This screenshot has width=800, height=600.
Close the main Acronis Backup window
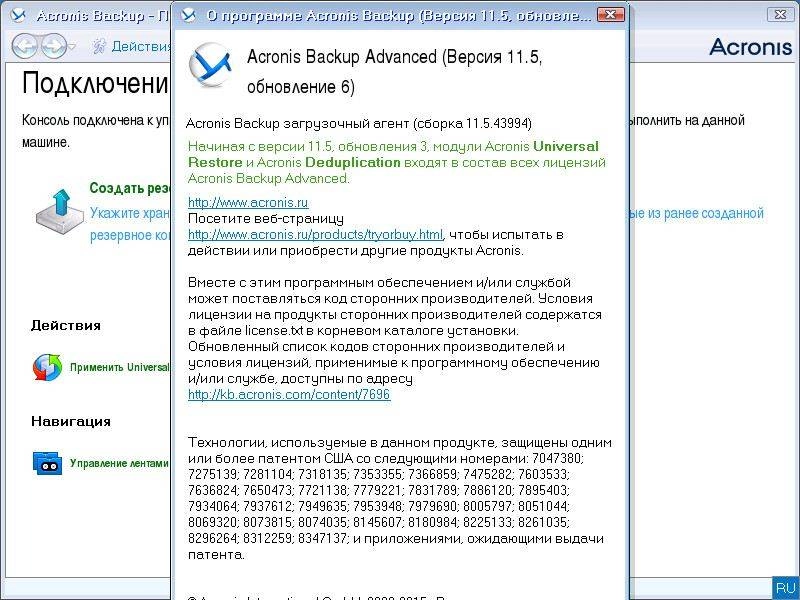pos(781,15)
